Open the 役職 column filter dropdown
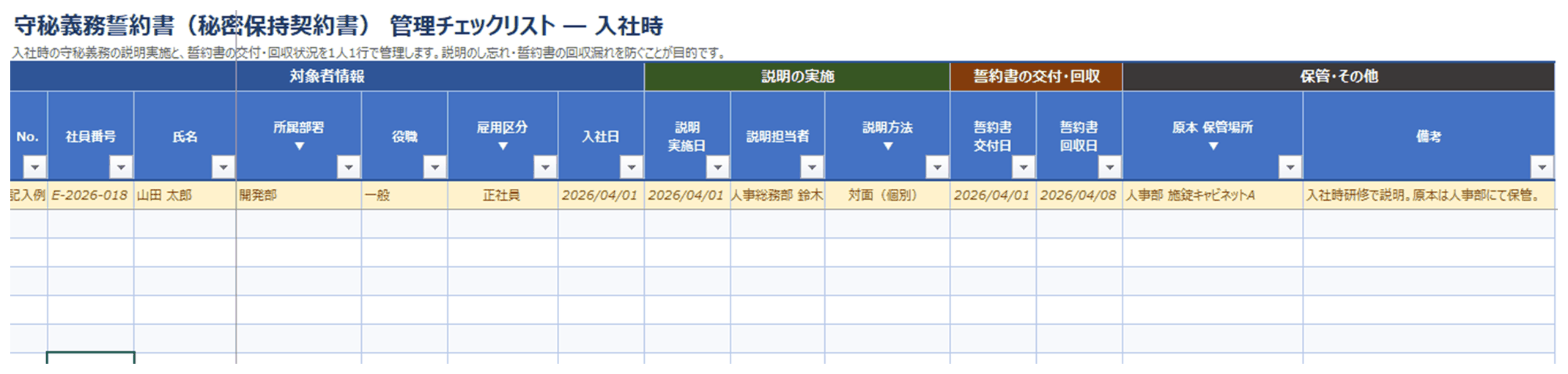The width and height of the screenshot is (1568, 374). pyautogui.click(x=434, y=168)
